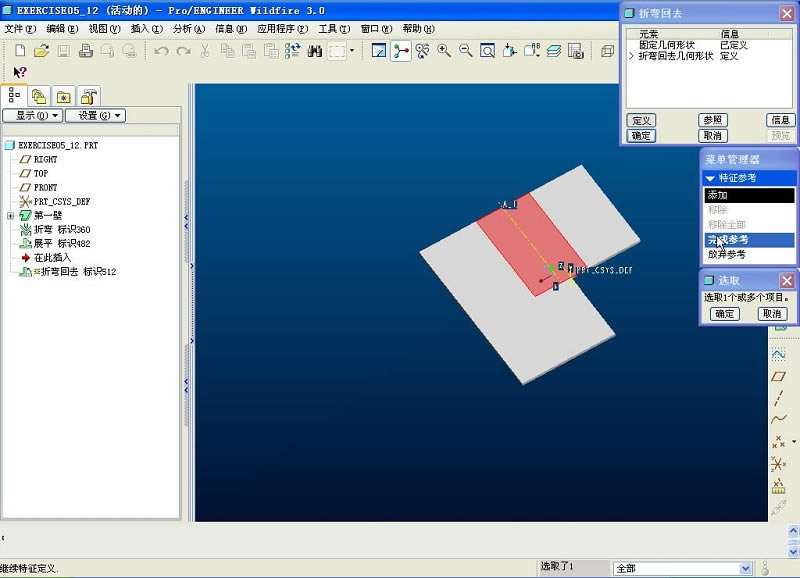
Task: Click the binoculars Find icon
Action: tap(314, 51)
